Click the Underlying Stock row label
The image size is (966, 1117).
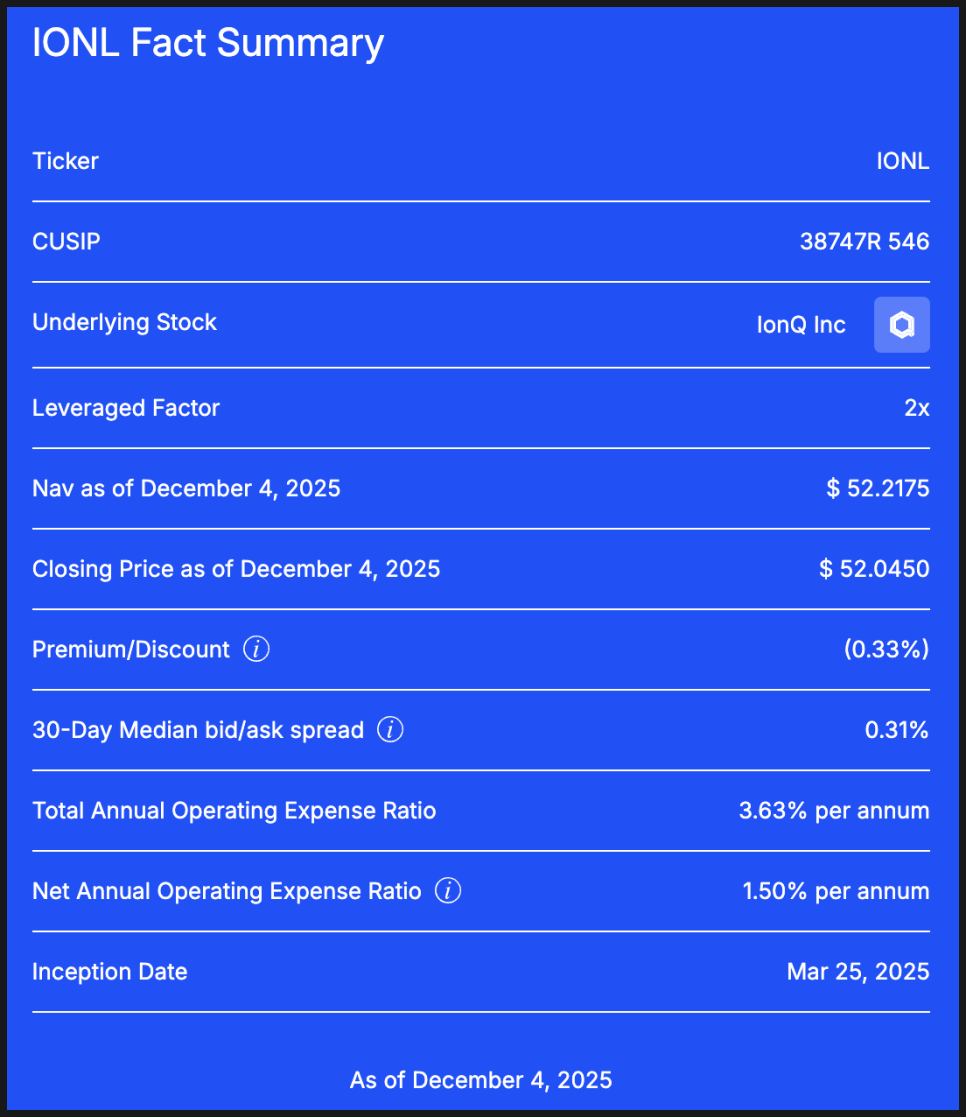pos(125,322)
